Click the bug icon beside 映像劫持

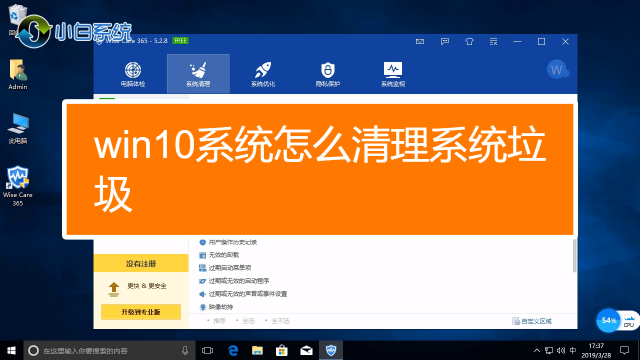tap(202, 307)
